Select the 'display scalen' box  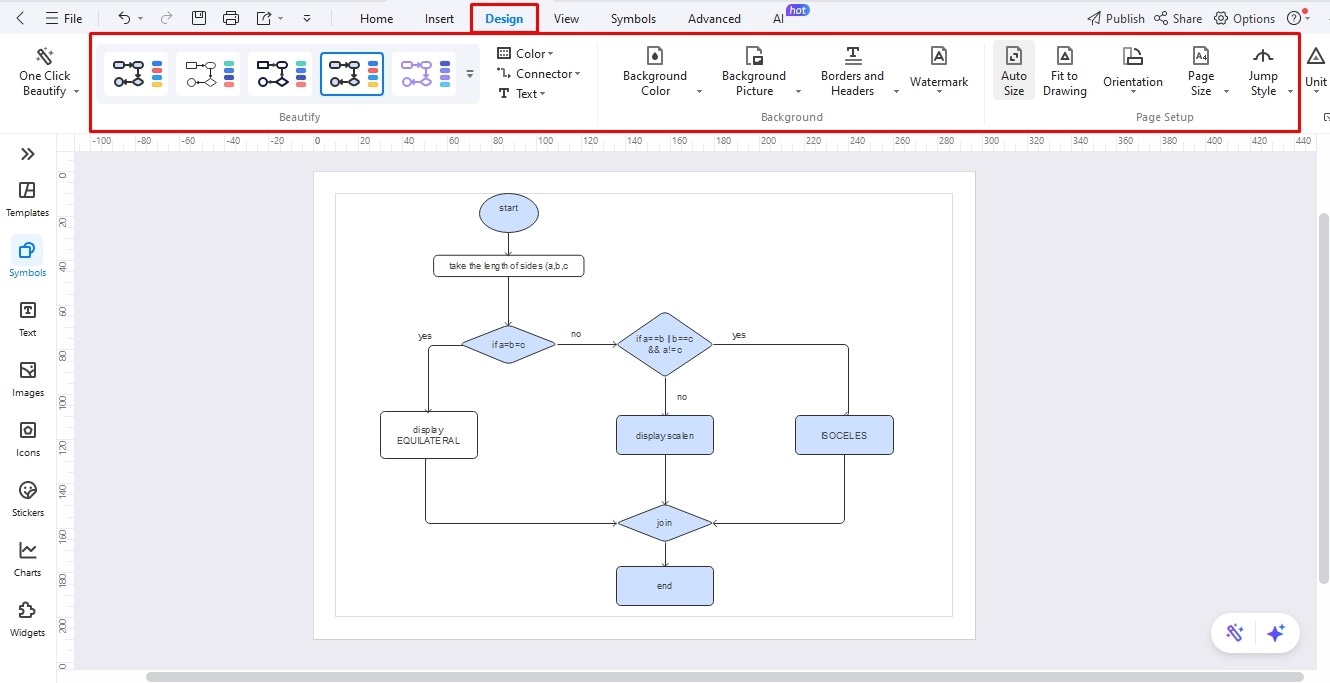pos(665,435)
